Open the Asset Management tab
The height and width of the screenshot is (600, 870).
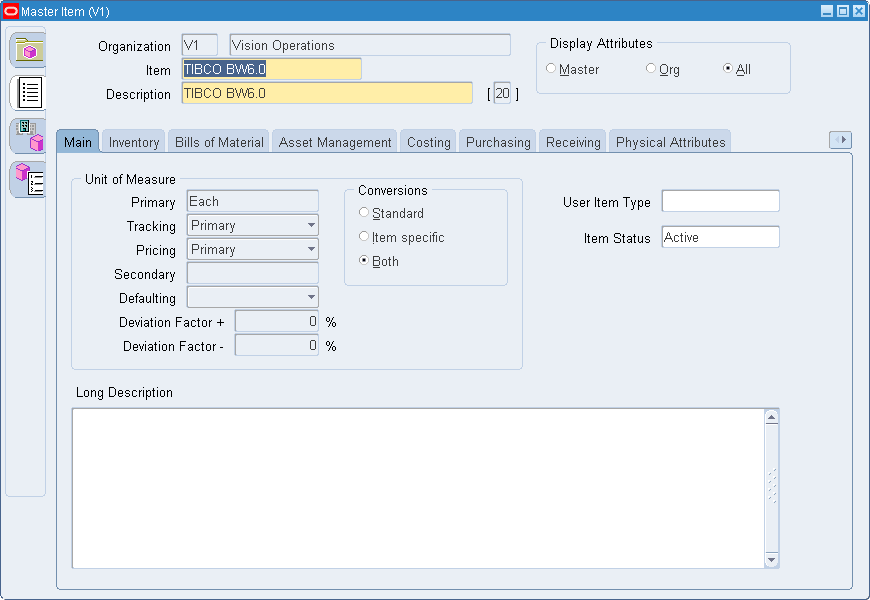(x=335, y=142)
